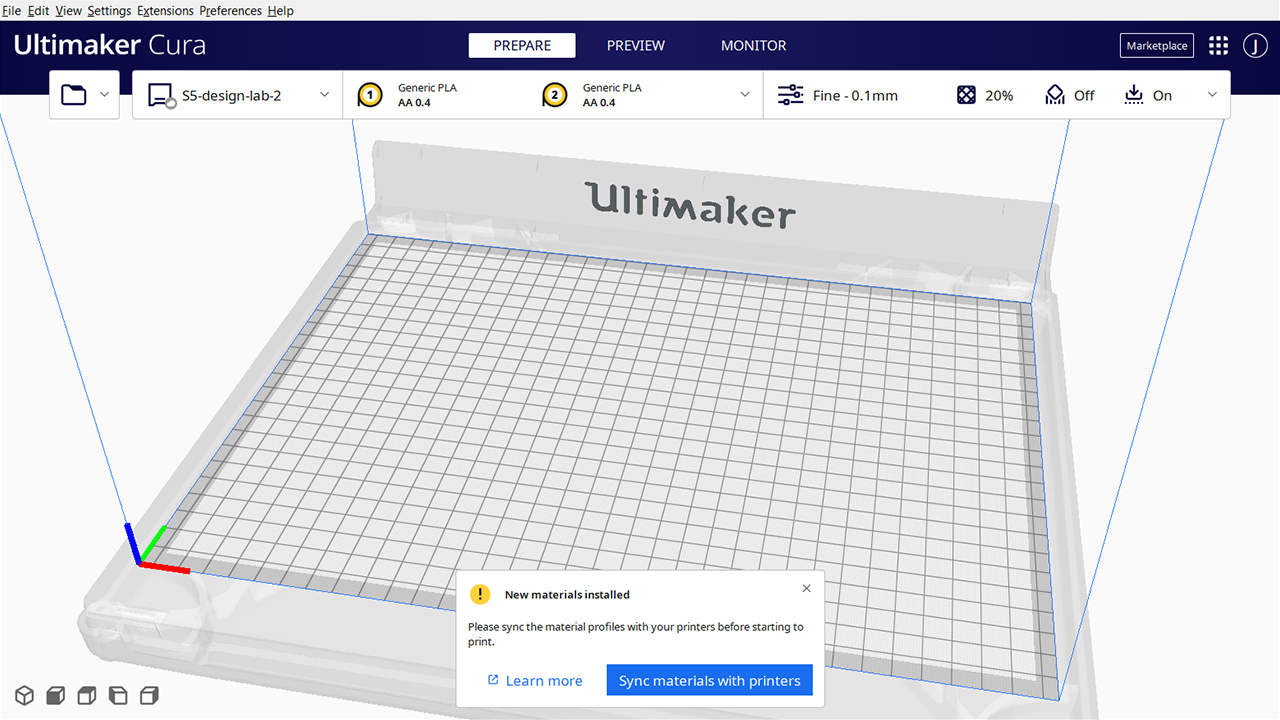The image size is (1280, 720).
Task: Select the extruder 2 circle icon
Action: click(x=555, y=96)
